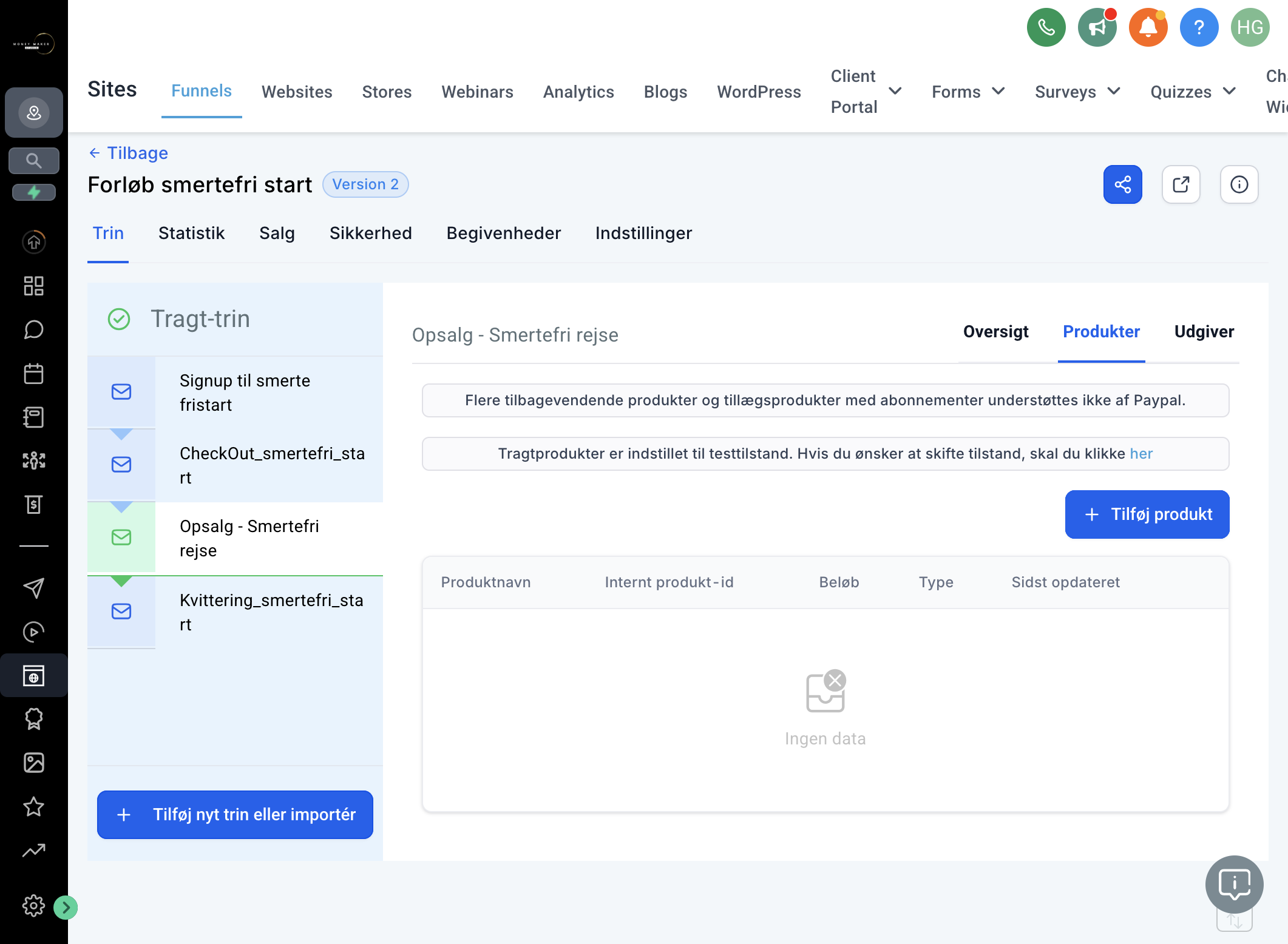Click the funnel info icon

[1239, 184]
